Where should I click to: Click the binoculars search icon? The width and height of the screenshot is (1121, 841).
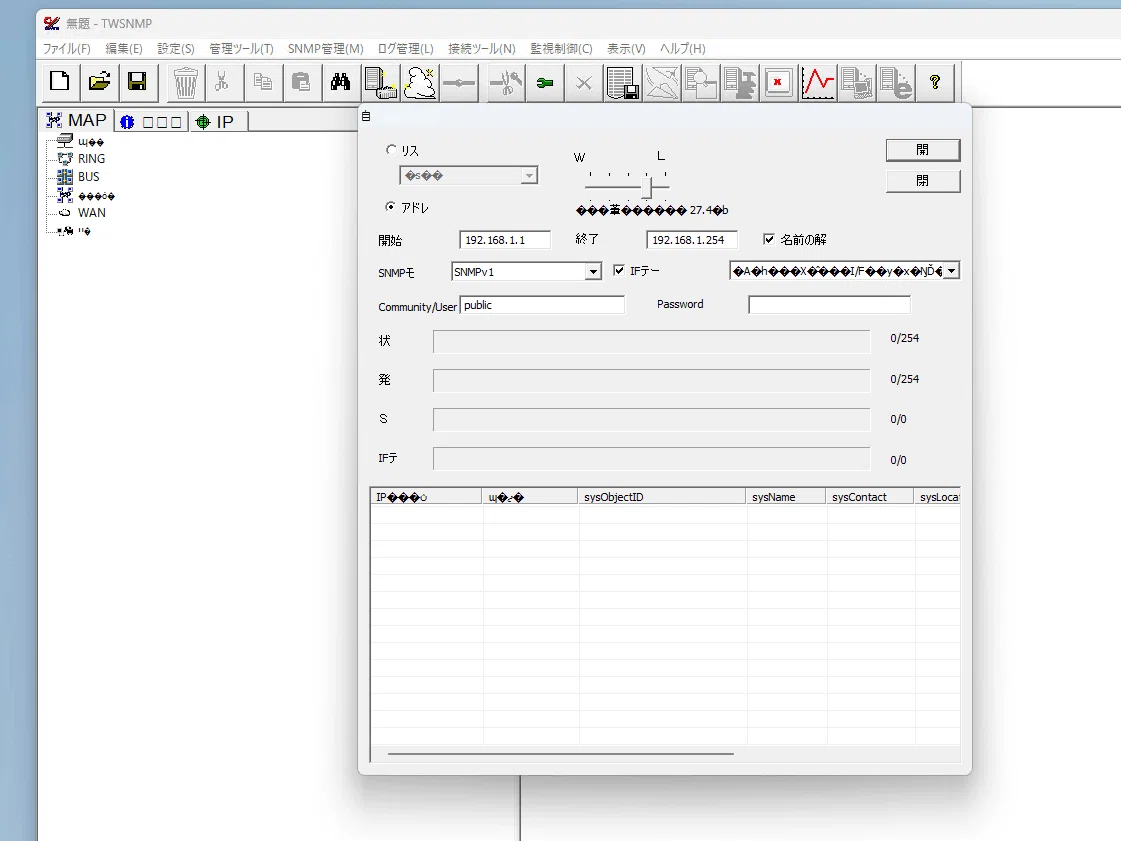coord(340,82)
